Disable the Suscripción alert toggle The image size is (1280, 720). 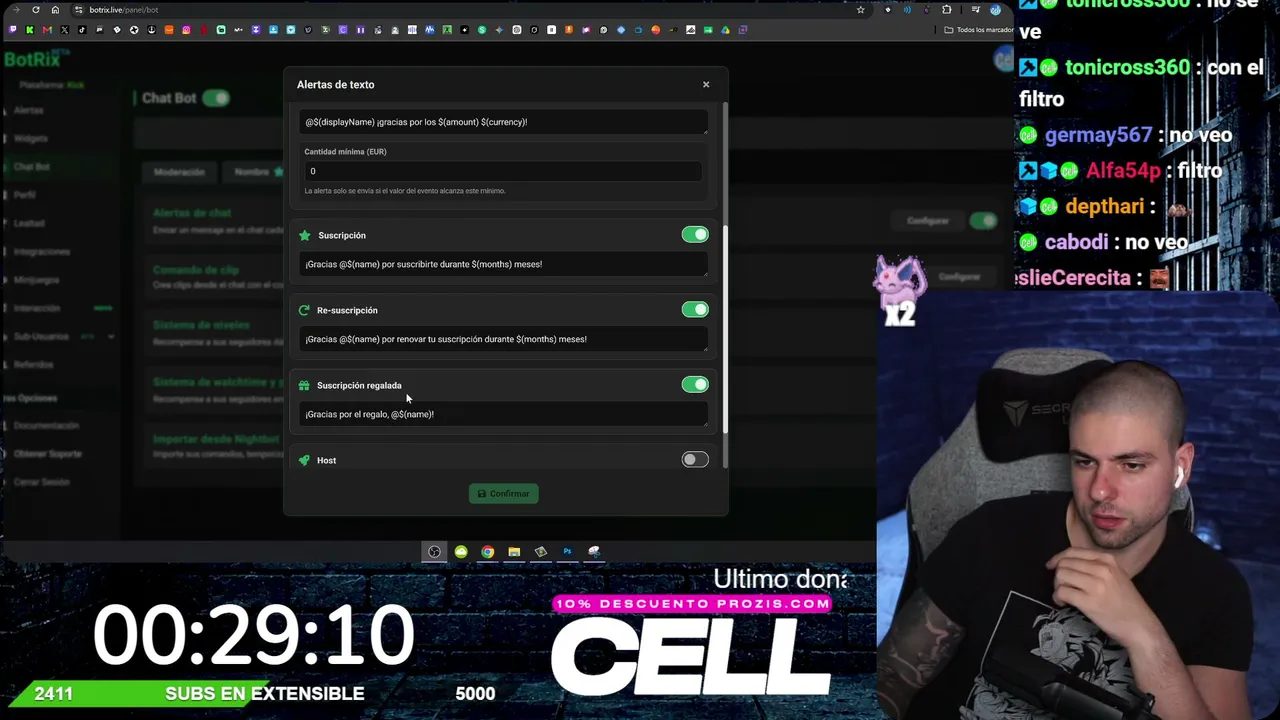point(695,235)
